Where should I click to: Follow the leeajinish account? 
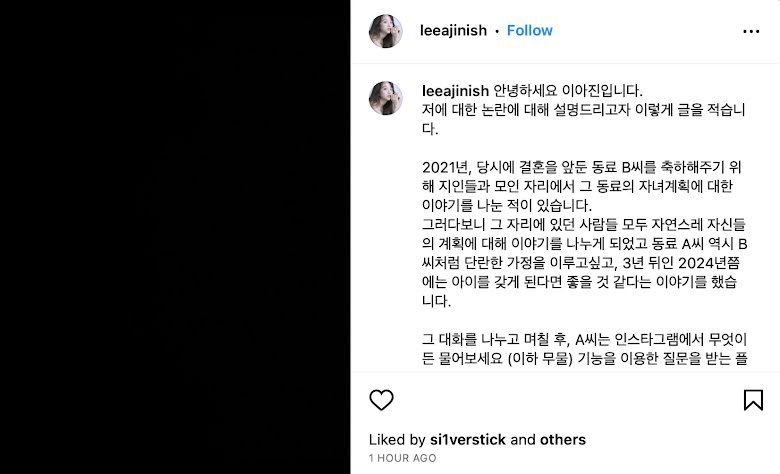click(529, 30)
